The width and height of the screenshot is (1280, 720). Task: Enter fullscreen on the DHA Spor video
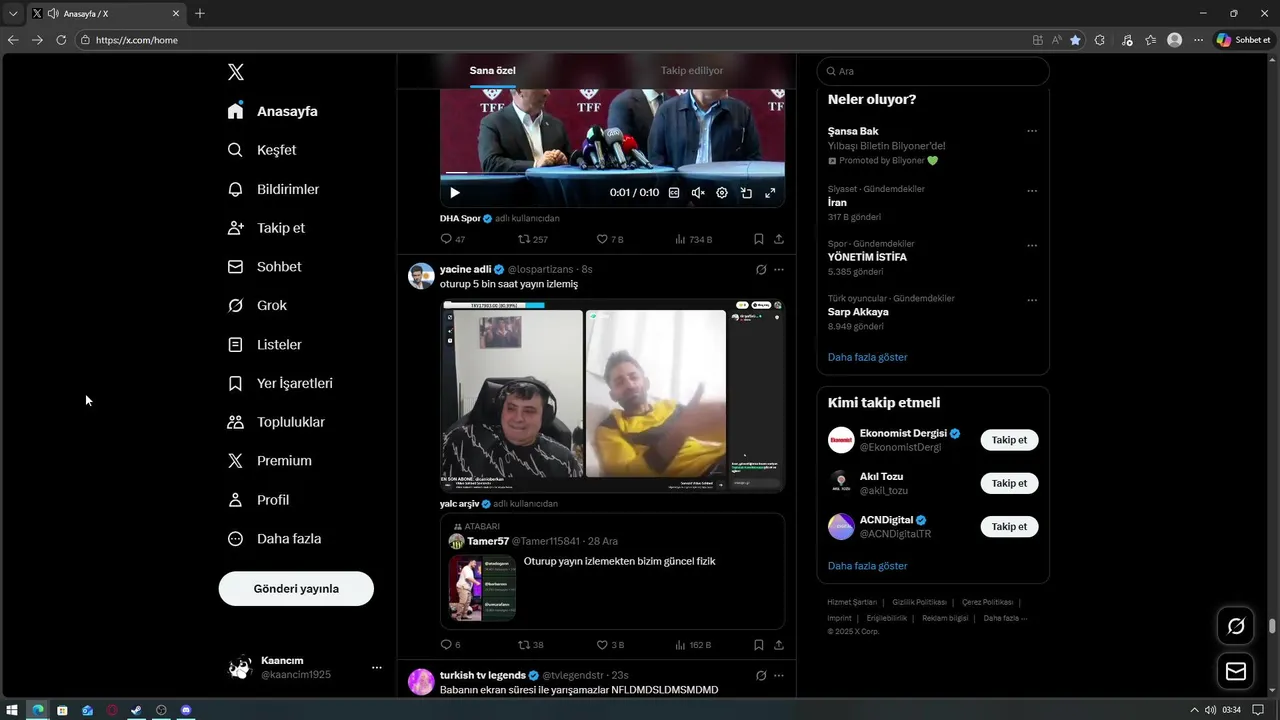770,193
